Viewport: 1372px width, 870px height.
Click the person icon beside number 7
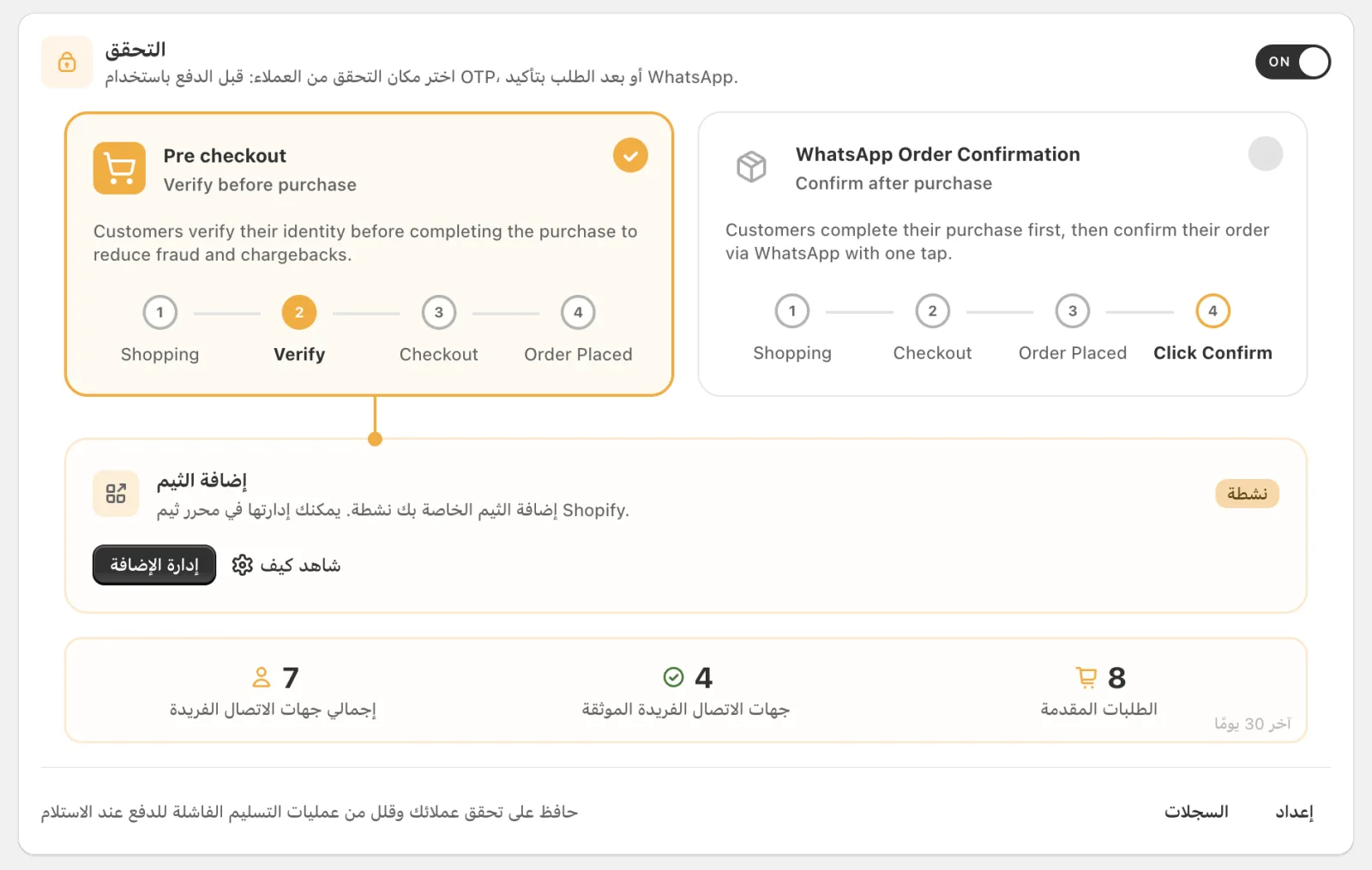(x=262, y=677)
